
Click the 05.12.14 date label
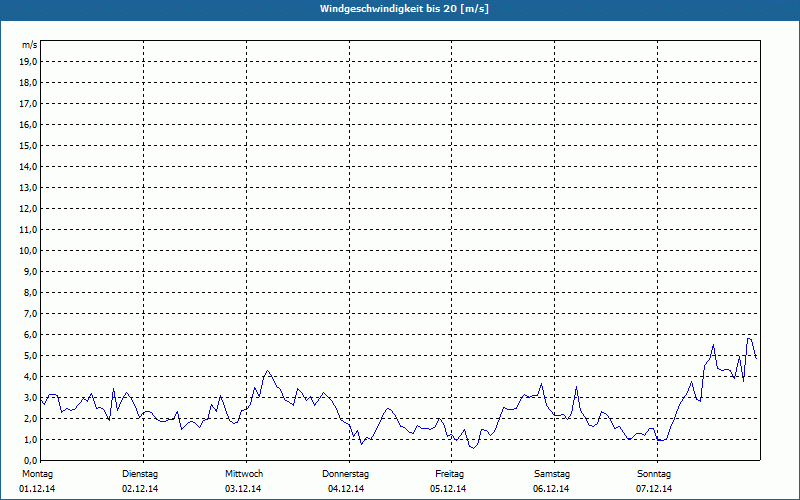(450, 489)
